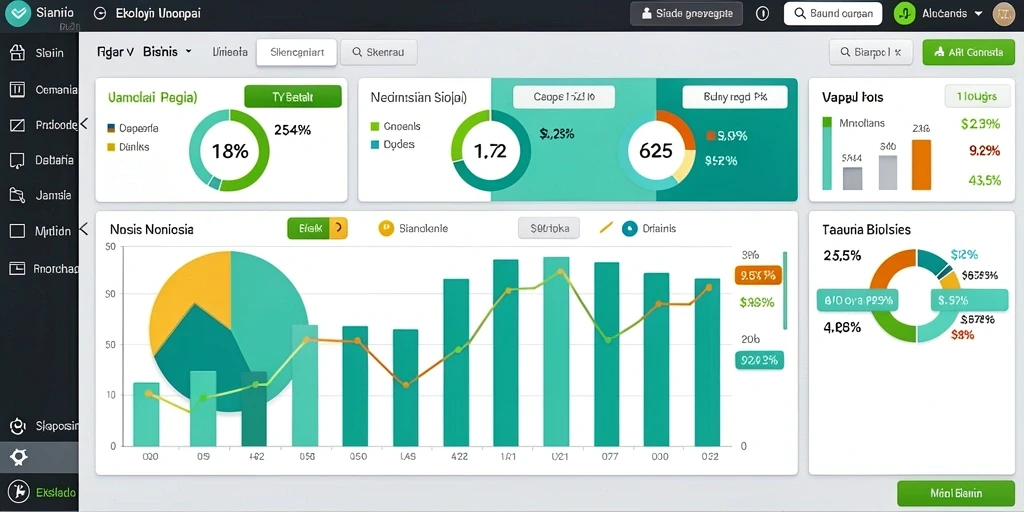Switch to the Skencaniart tab

coord(296,52)
